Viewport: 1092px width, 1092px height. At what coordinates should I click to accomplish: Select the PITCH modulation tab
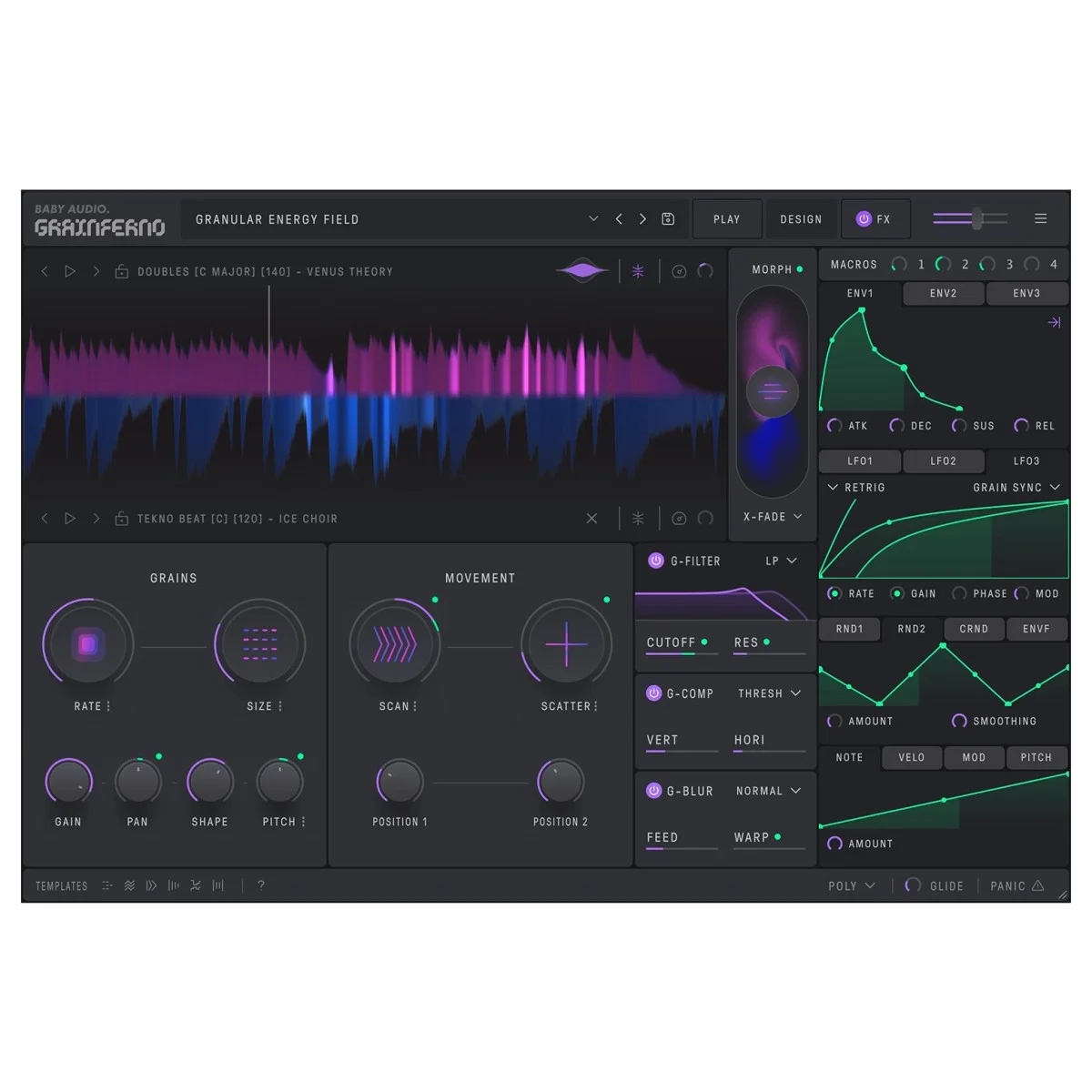tap(1036, 757)
